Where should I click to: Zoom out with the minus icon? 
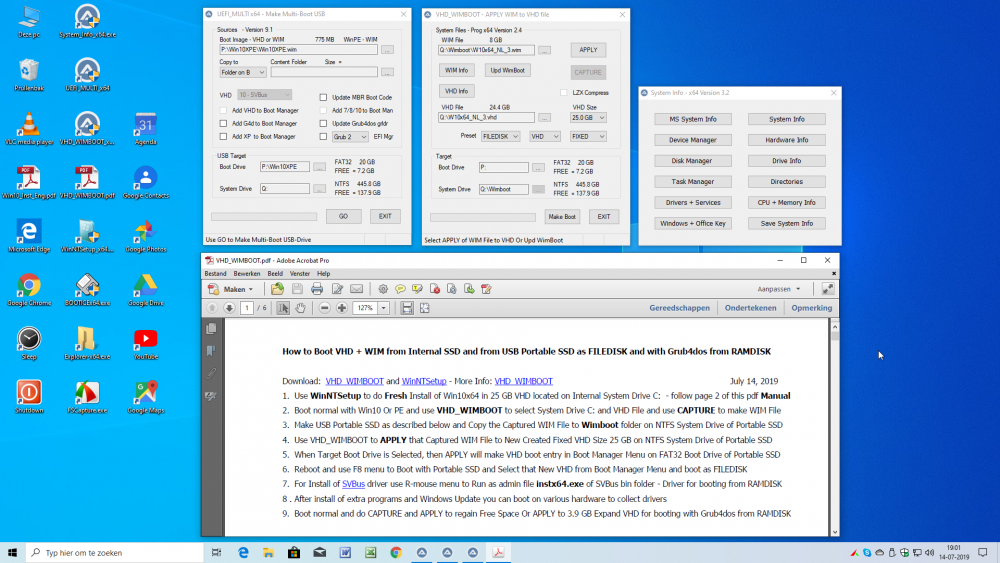point(325,308)
